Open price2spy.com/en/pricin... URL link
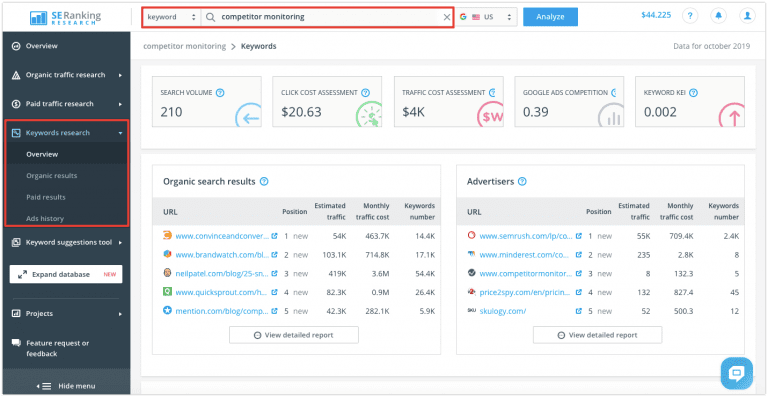This screenshot has width=768, height=397. pos(525,292)
